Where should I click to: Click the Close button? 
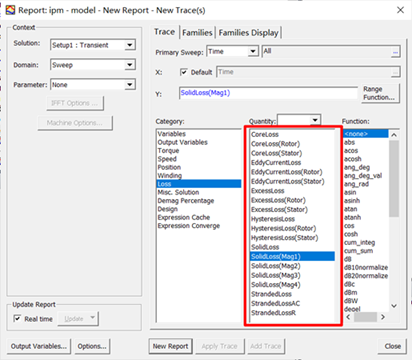tap(393, 346)
